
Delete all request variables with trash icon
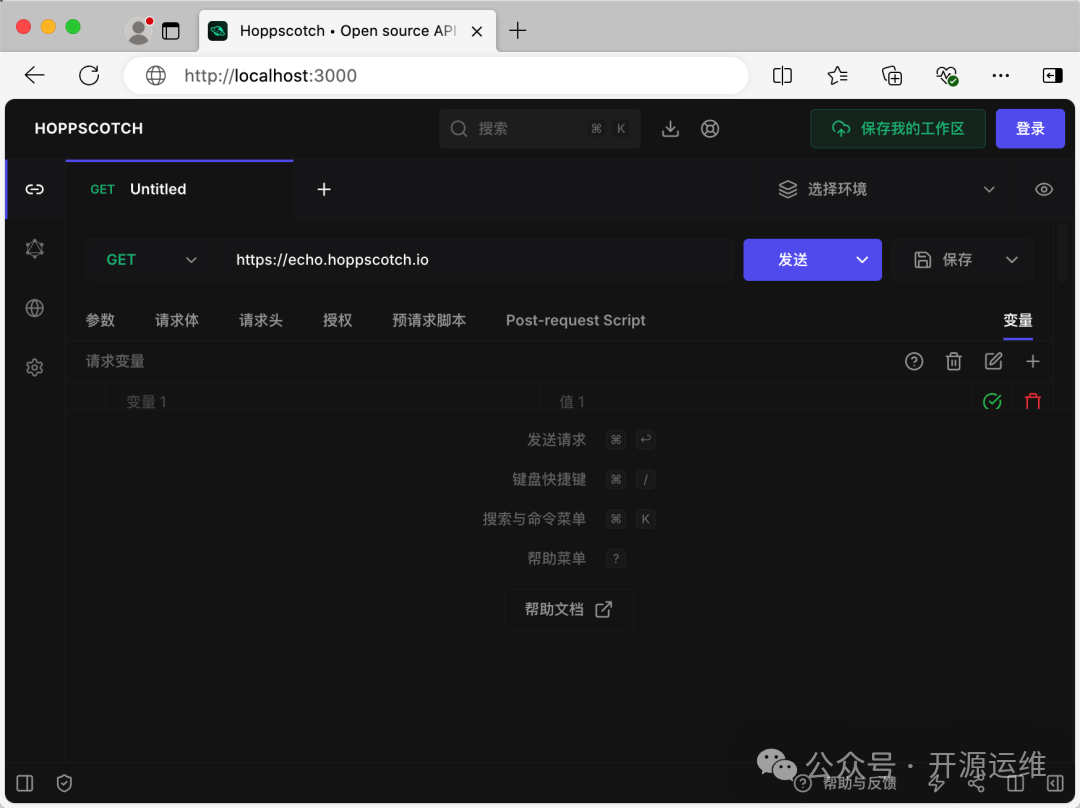(x=954, y=361)
